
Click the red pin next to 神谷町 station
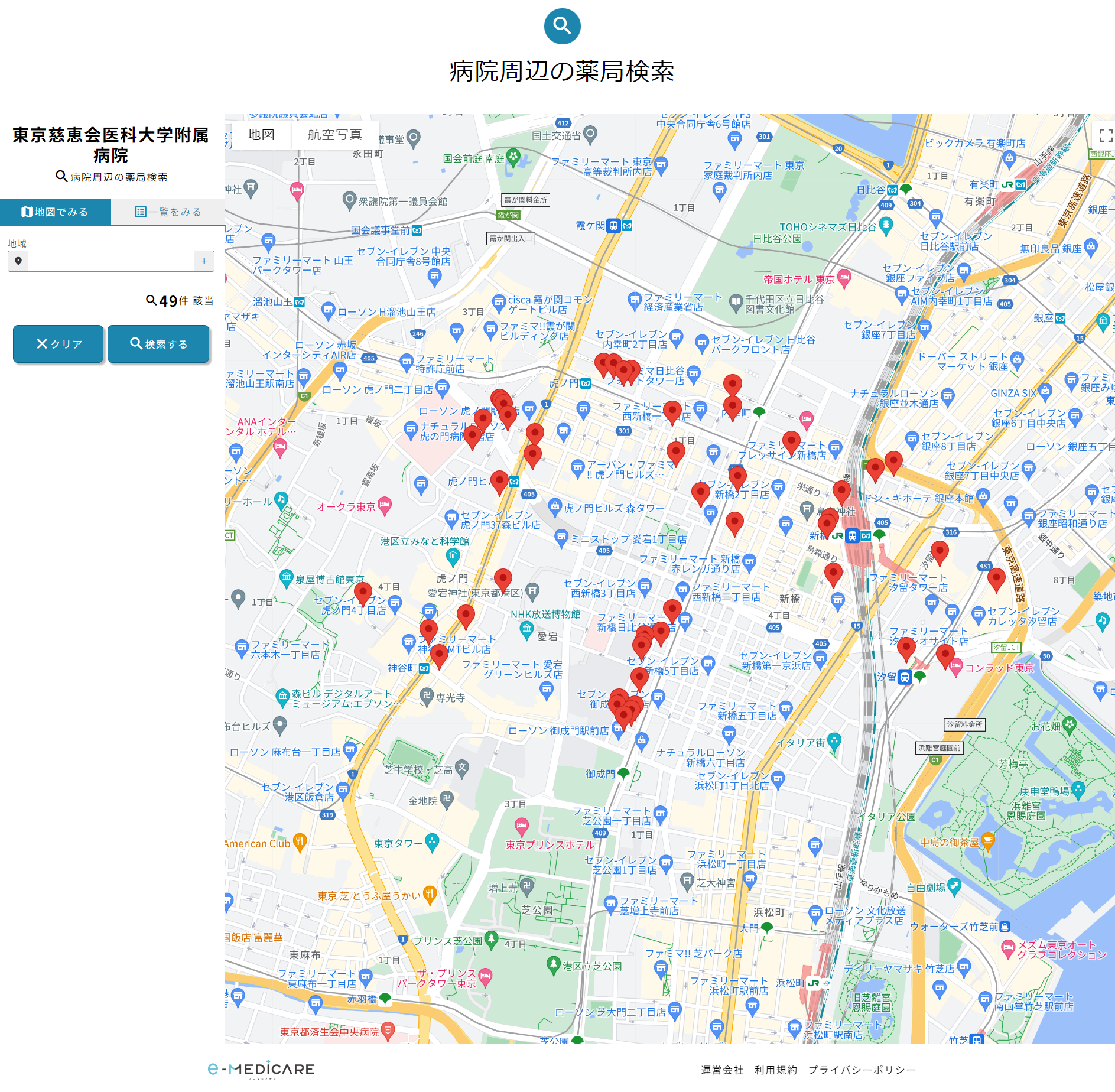point(439,656)
